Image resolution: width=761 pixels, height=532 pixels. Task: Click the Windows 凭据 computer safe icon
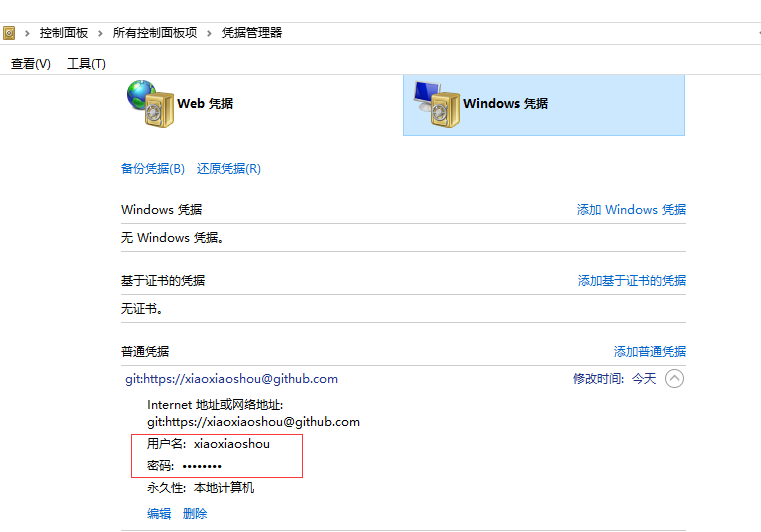point(436,104)
